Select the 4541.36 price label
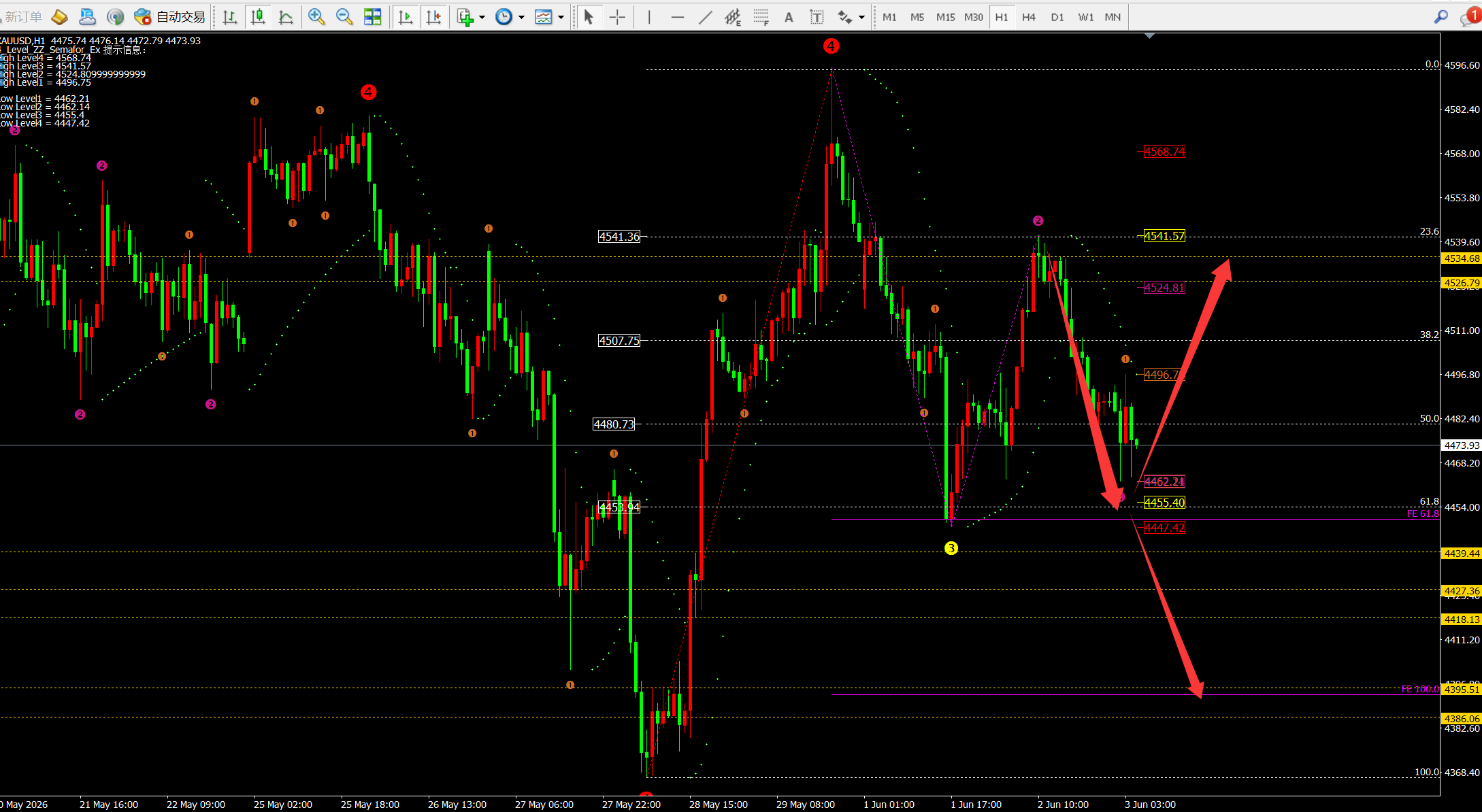 coord(619,237)
